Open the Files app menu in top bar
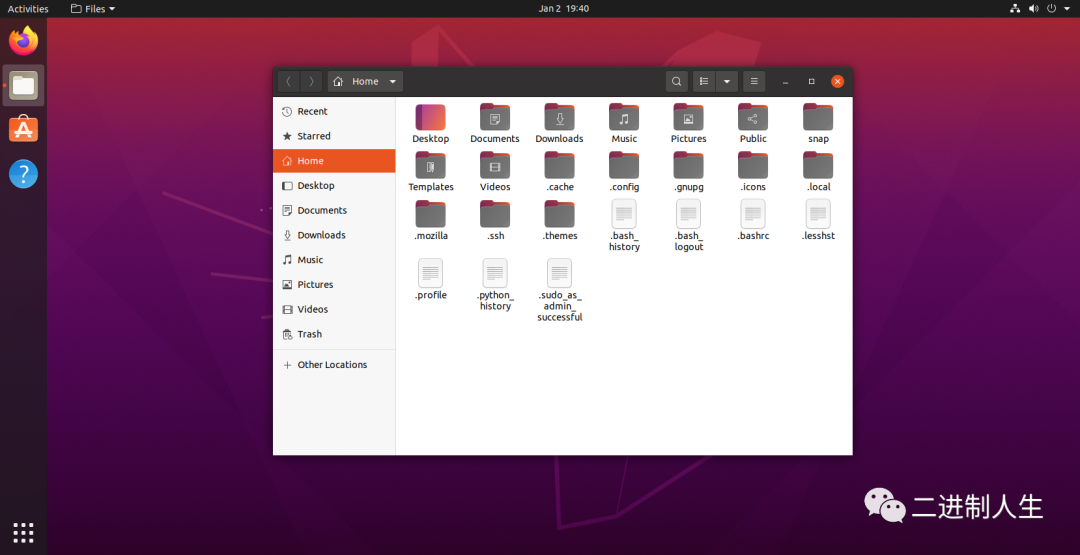1080x555 pixels. (x=93, y=9)
